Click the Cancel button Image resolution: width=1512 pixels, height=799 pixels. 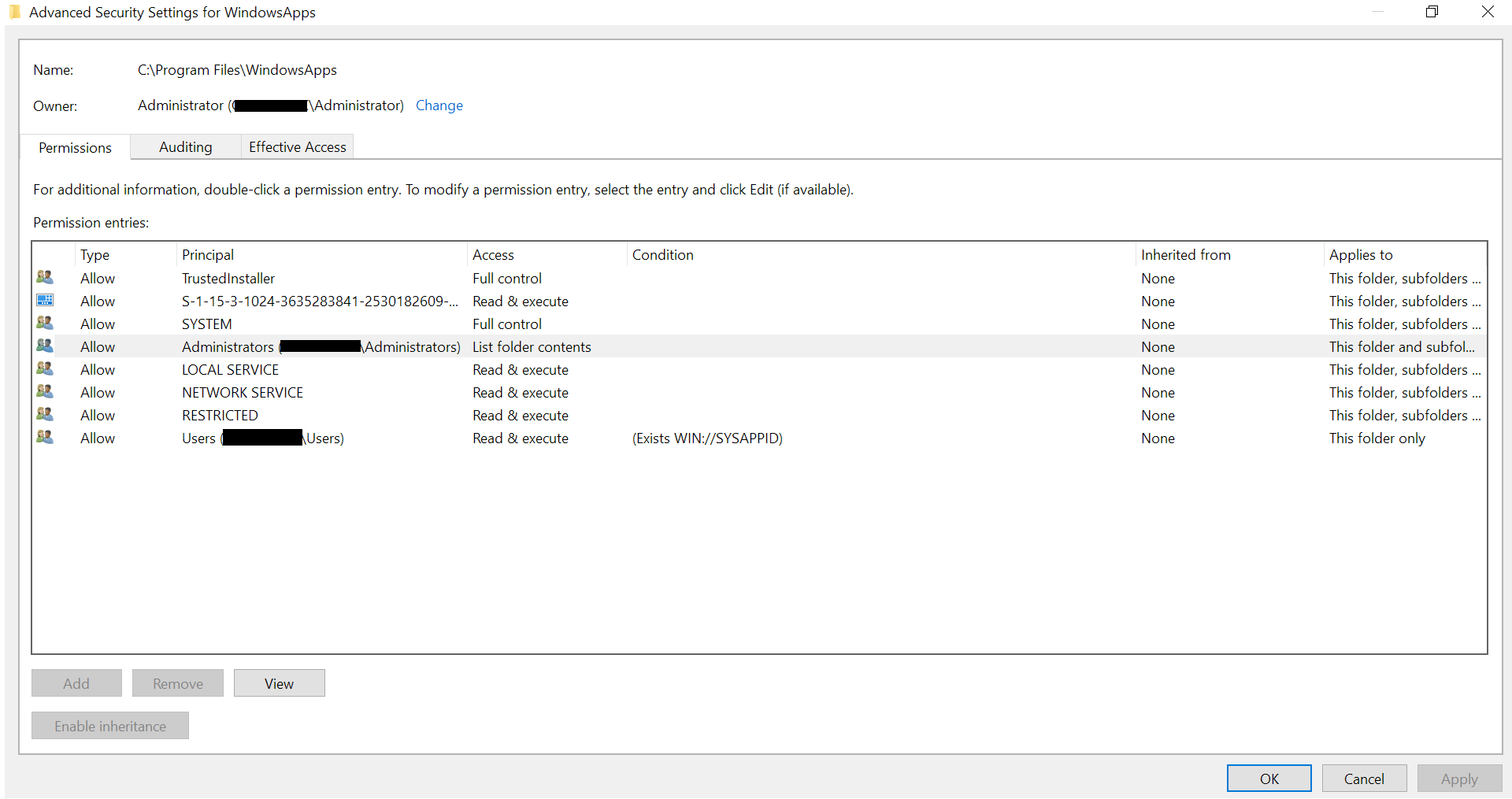tap(1364, 779)
